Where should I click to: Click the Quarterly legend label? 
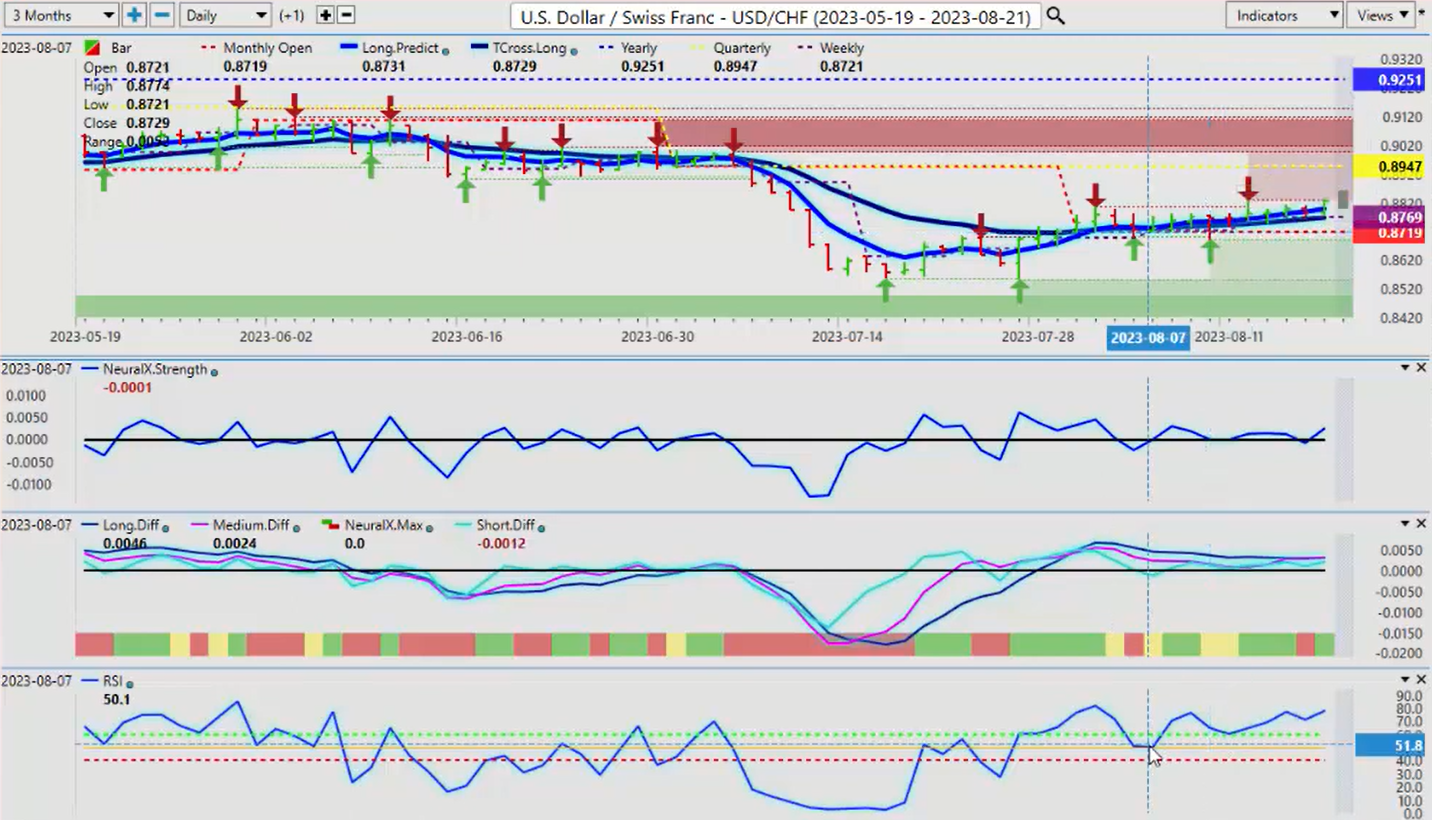click(741, 48)
